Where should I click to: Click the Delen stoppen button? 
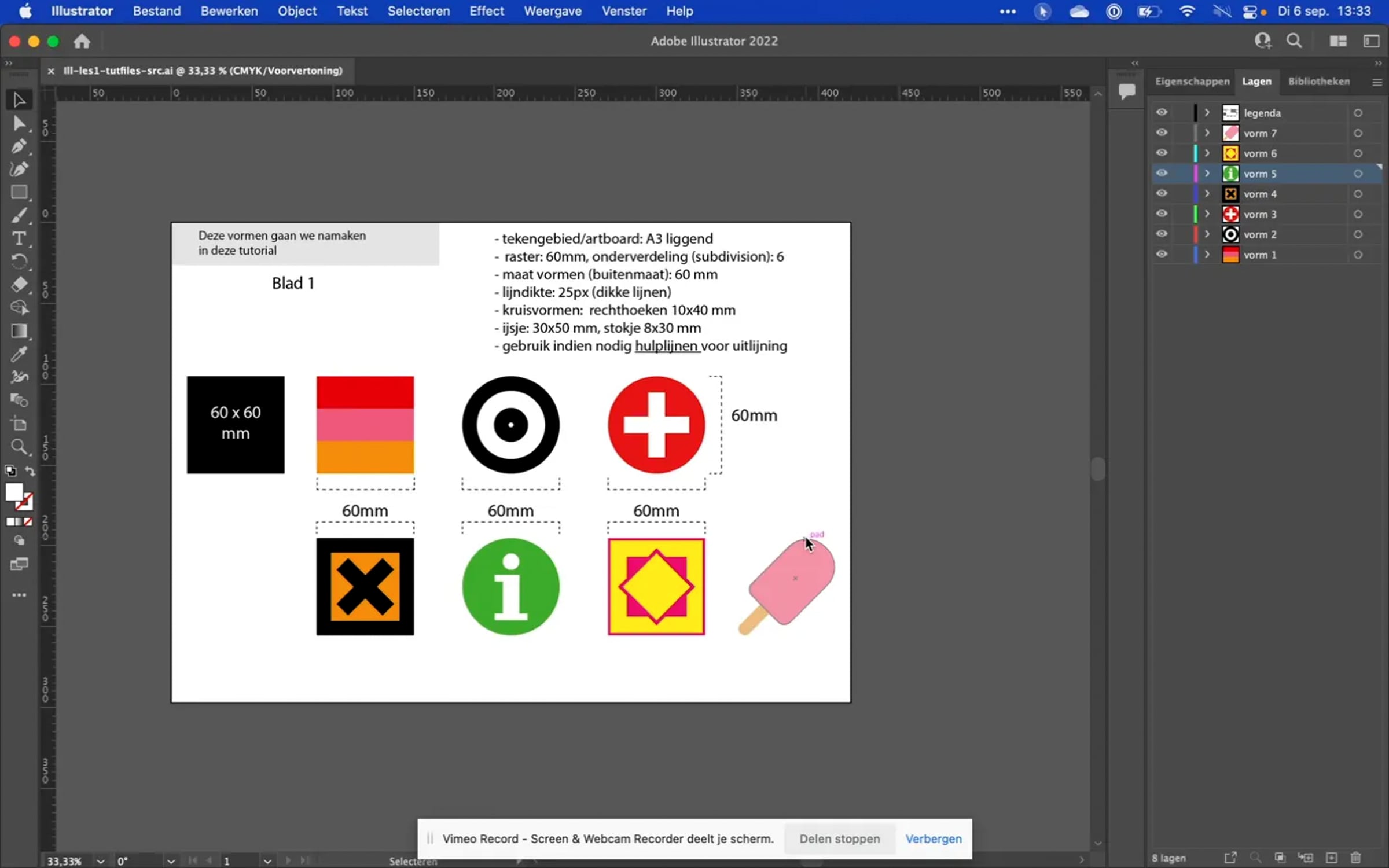839,838
